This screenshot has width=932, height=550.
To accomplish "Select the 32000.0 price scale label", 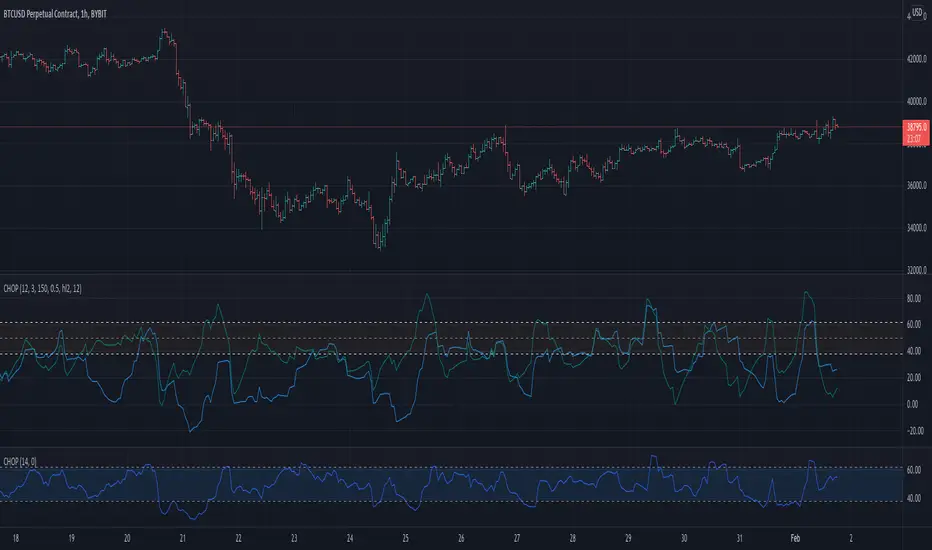I will [917, 270].
